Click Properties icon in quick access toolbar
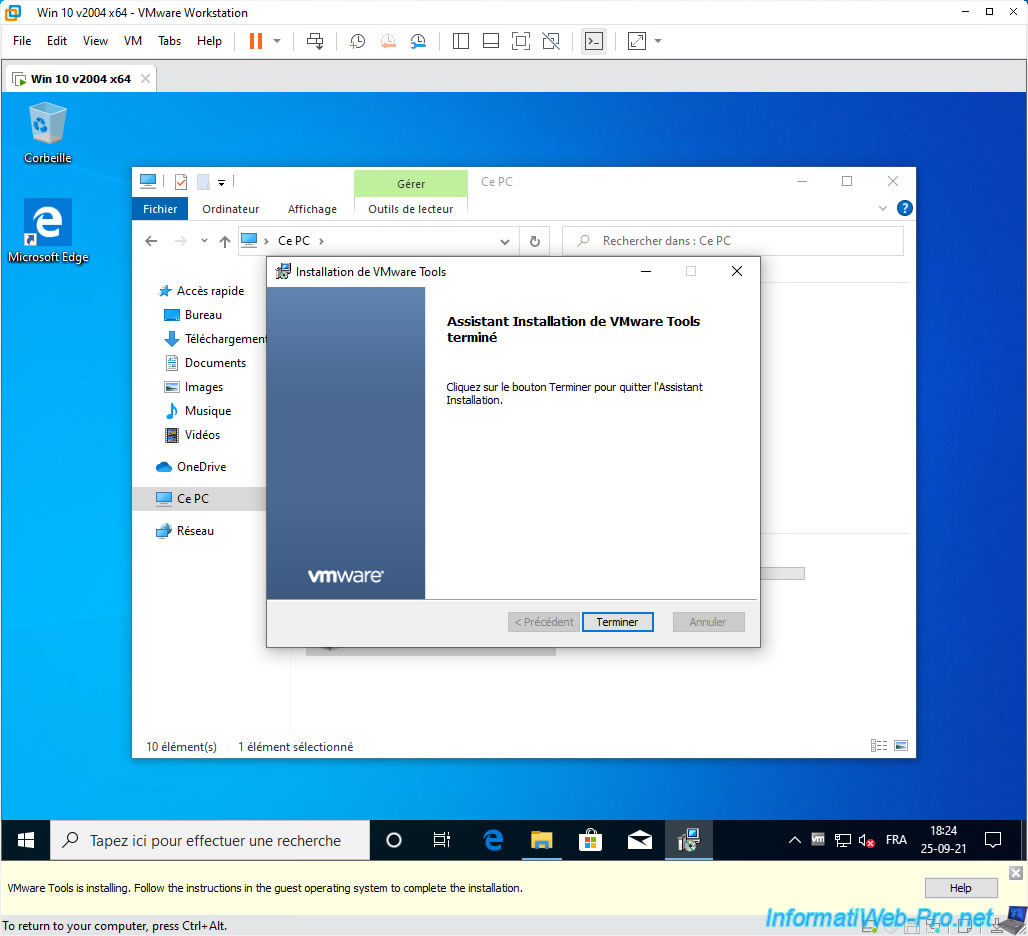 181,182
